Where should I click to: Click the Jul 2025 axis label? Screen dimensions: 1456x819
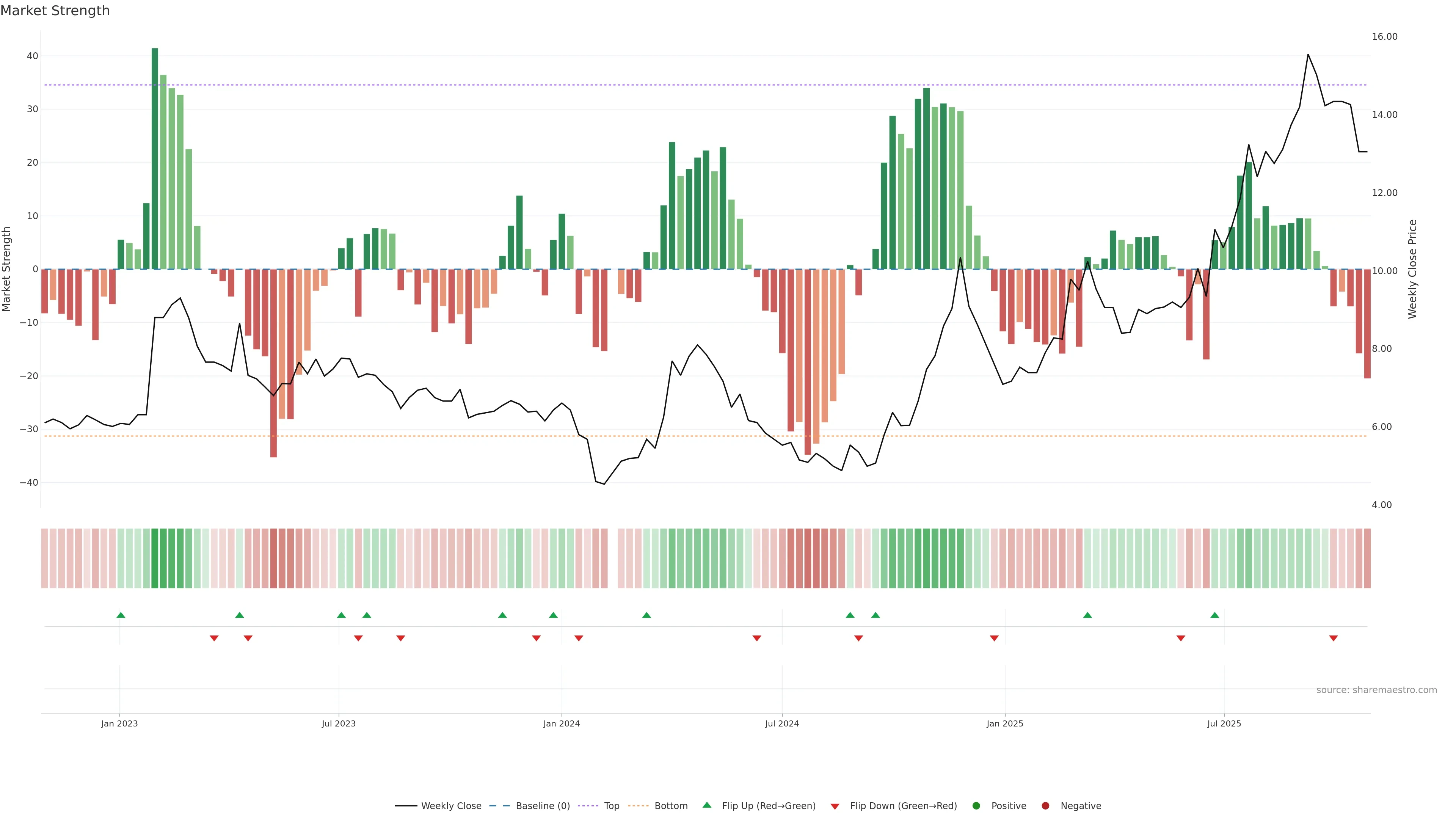[1224, 723]
